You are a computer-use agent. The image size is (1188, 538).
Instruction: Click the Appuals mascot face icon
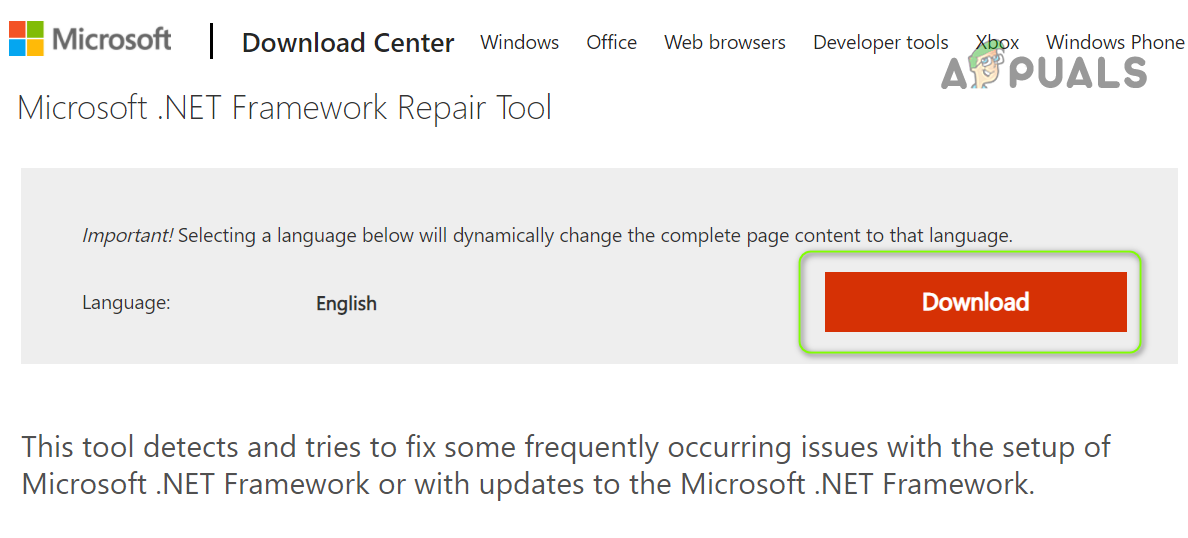click(989, 72)
